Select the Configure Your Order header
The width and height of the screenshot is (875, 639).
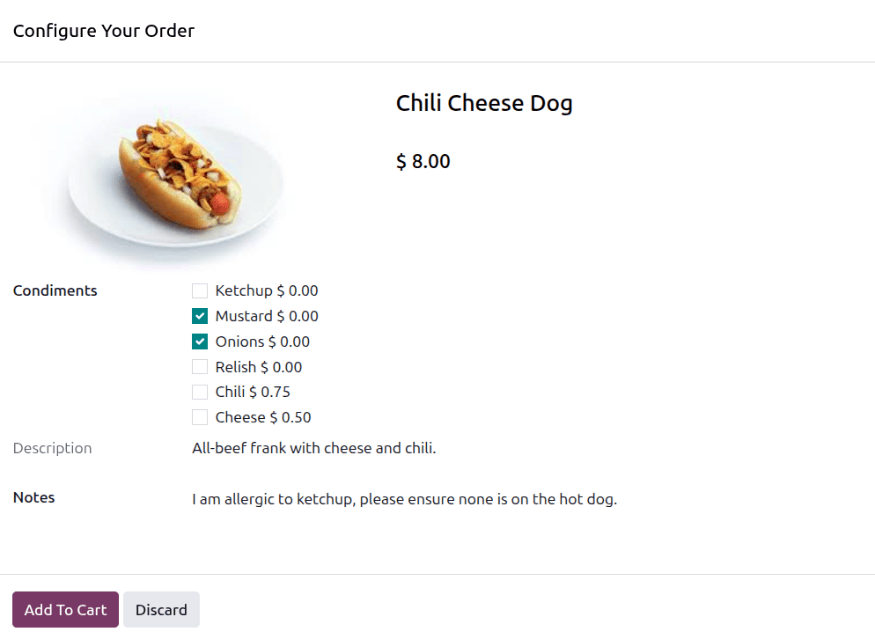(103, 30)
